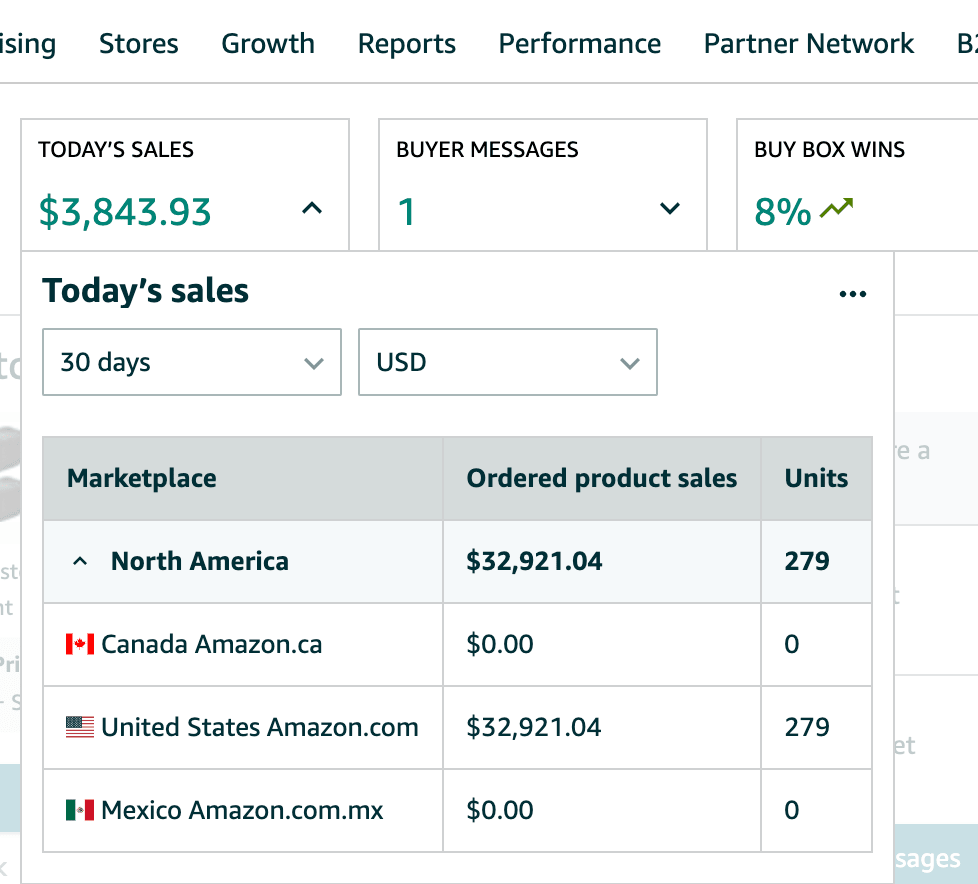Click the Mexico flag icon

(x=80, y=810)
